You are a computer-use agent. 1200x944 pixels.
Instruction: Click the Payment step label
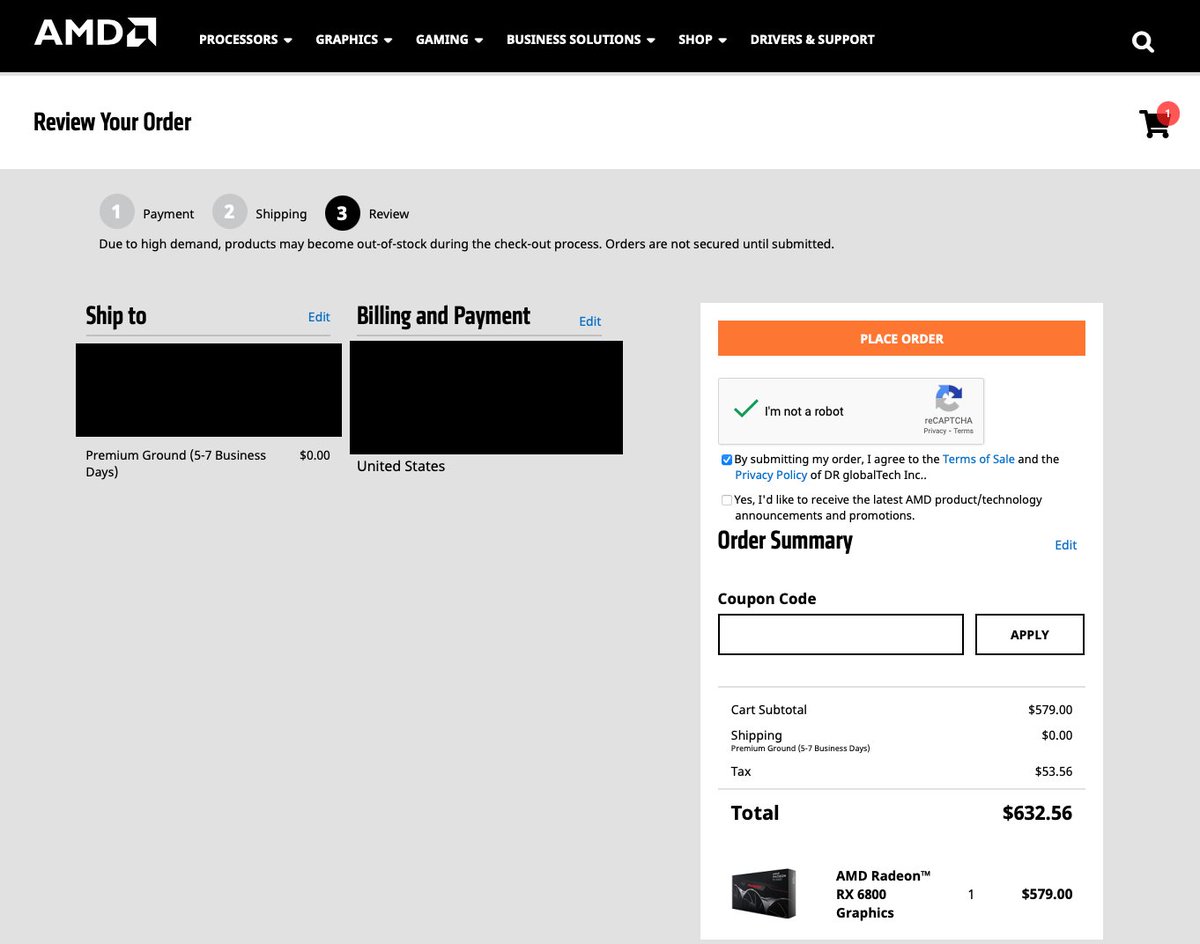point(168,214)
